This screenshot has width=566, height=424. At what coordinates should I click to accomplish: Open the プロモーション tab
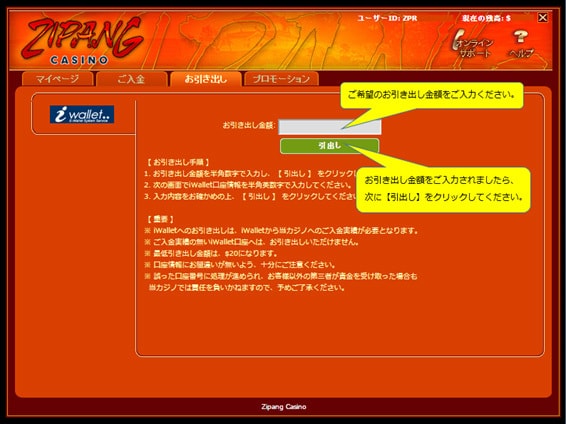tap(281, 79)
